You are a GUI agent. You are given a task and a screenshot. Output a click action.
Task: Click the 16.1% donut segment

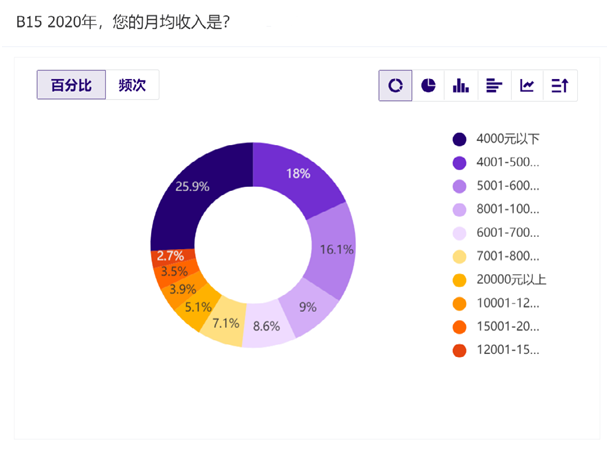[334, 250]
